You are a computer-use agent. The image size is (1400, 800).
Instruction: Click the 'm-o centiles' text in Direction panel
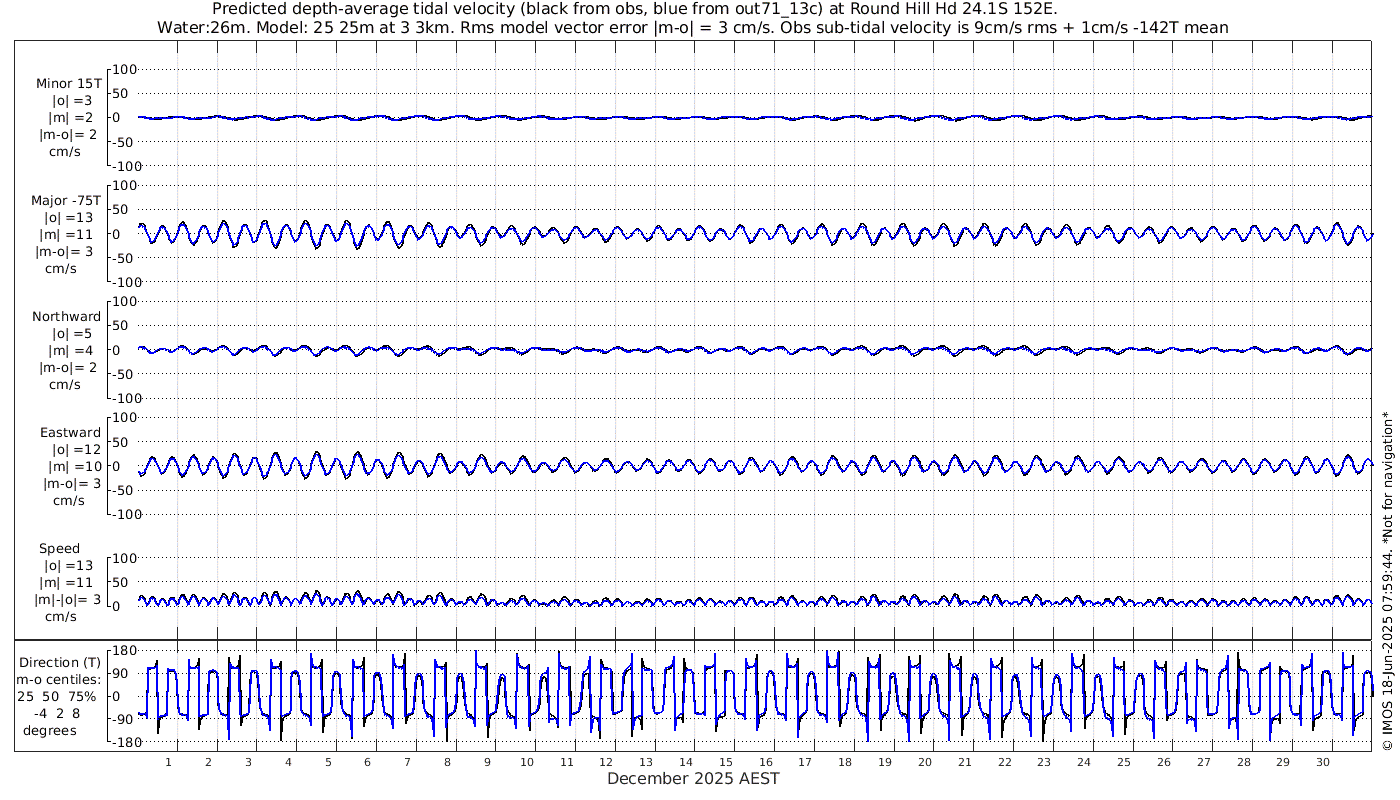60,679
